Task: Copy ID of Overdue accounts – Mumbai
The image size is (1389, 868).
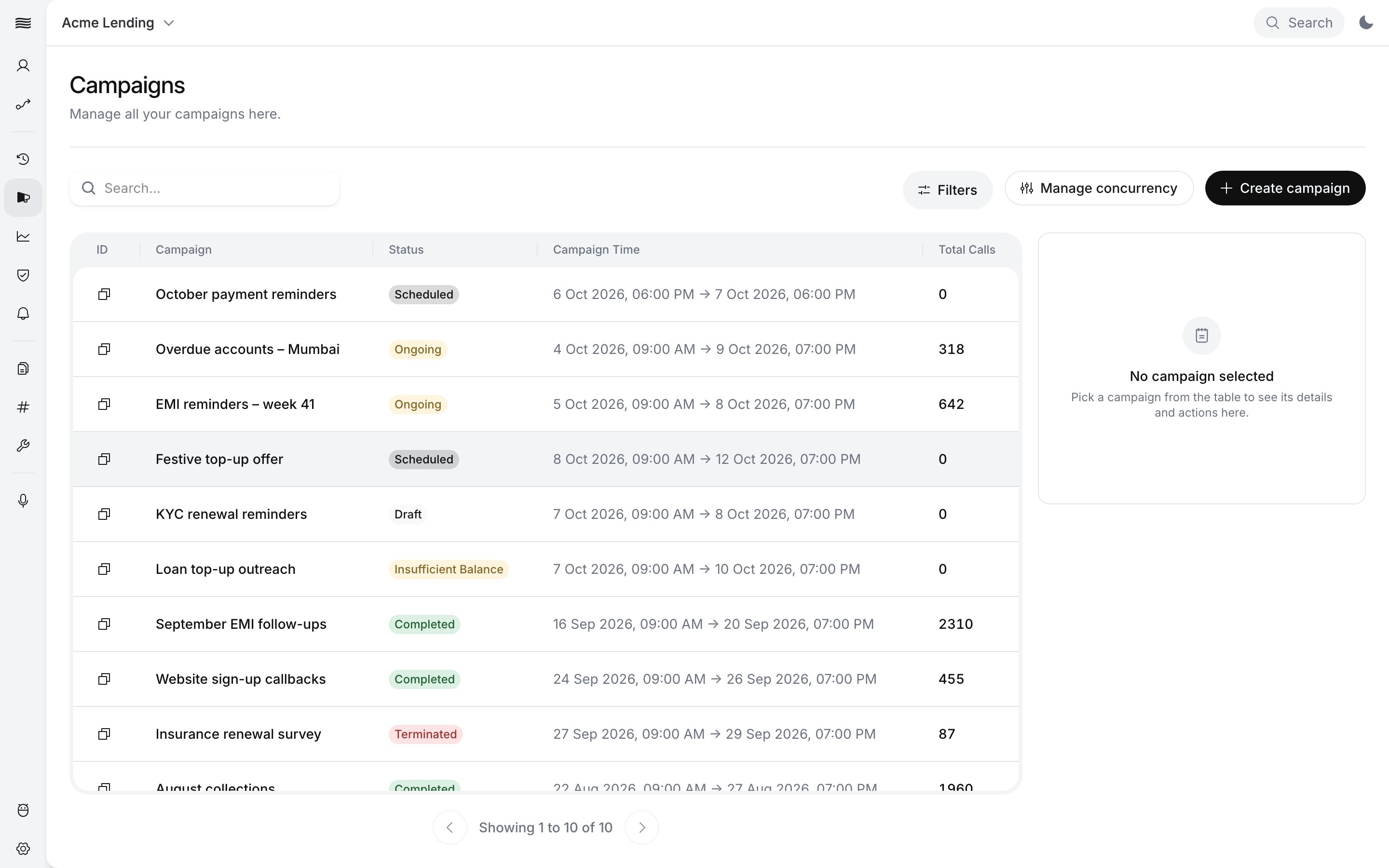Action: click(x=104, y=349)
